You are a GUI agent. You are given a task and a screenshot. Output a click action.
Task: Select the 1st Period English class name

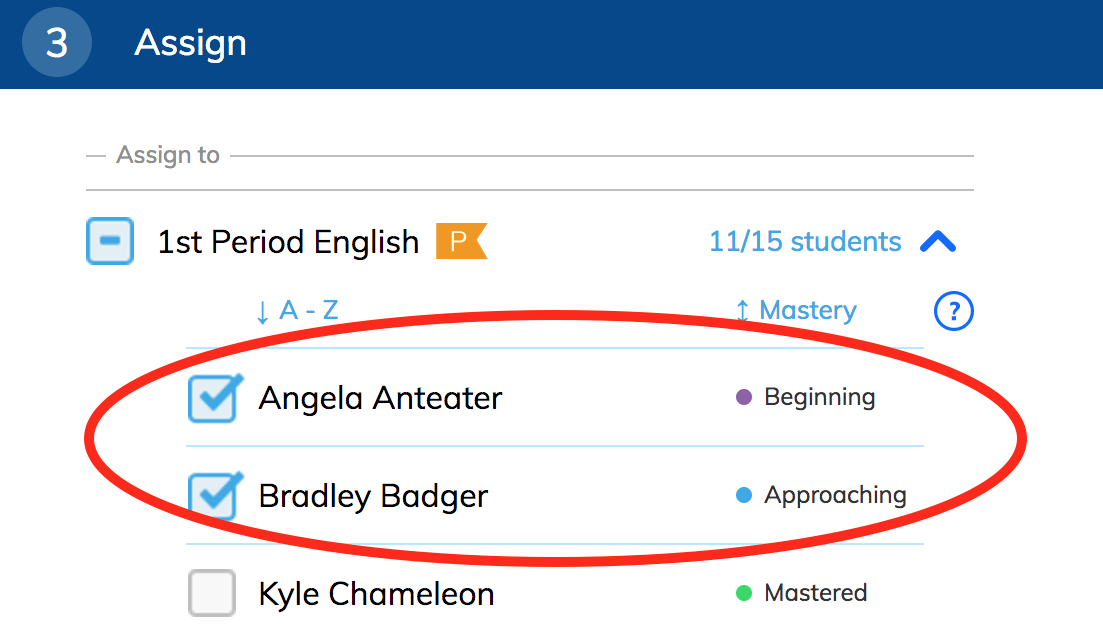click(x=288, y=241)
